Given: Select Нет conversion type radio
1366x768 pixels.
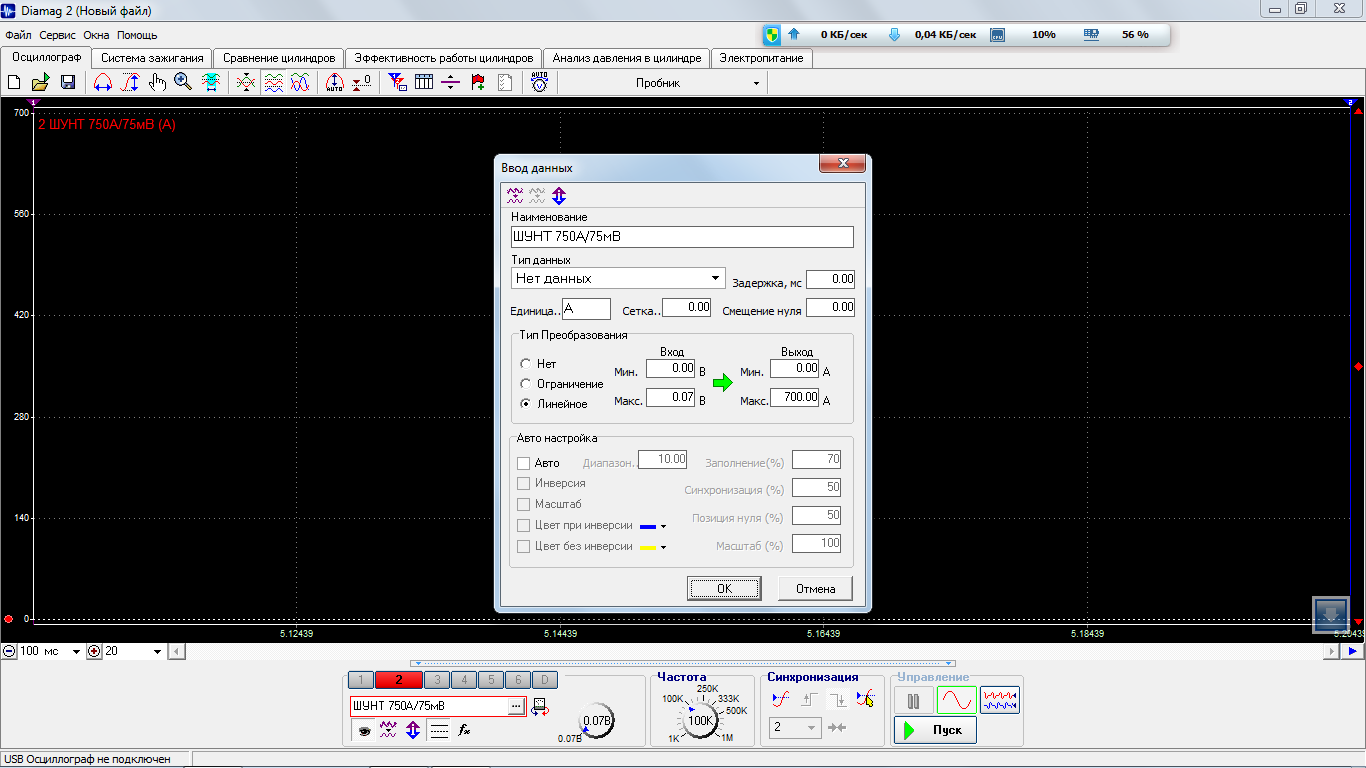Looking at the screenshot, I should (526, 364).
